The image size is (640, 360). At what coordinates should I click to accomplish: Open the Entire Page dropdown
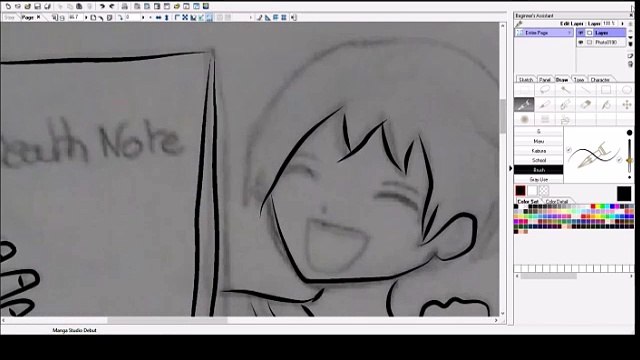click(x=544, y=33)
